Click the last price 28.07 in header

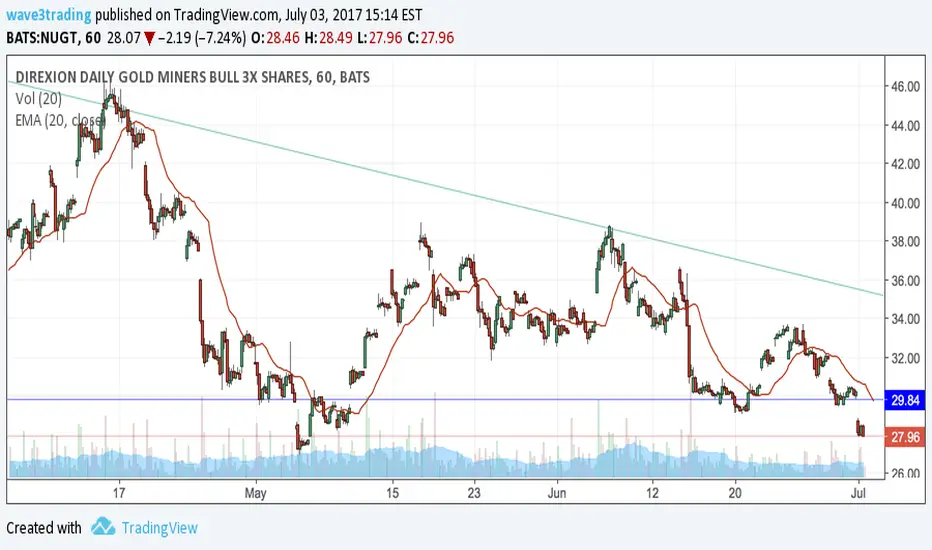124,38
